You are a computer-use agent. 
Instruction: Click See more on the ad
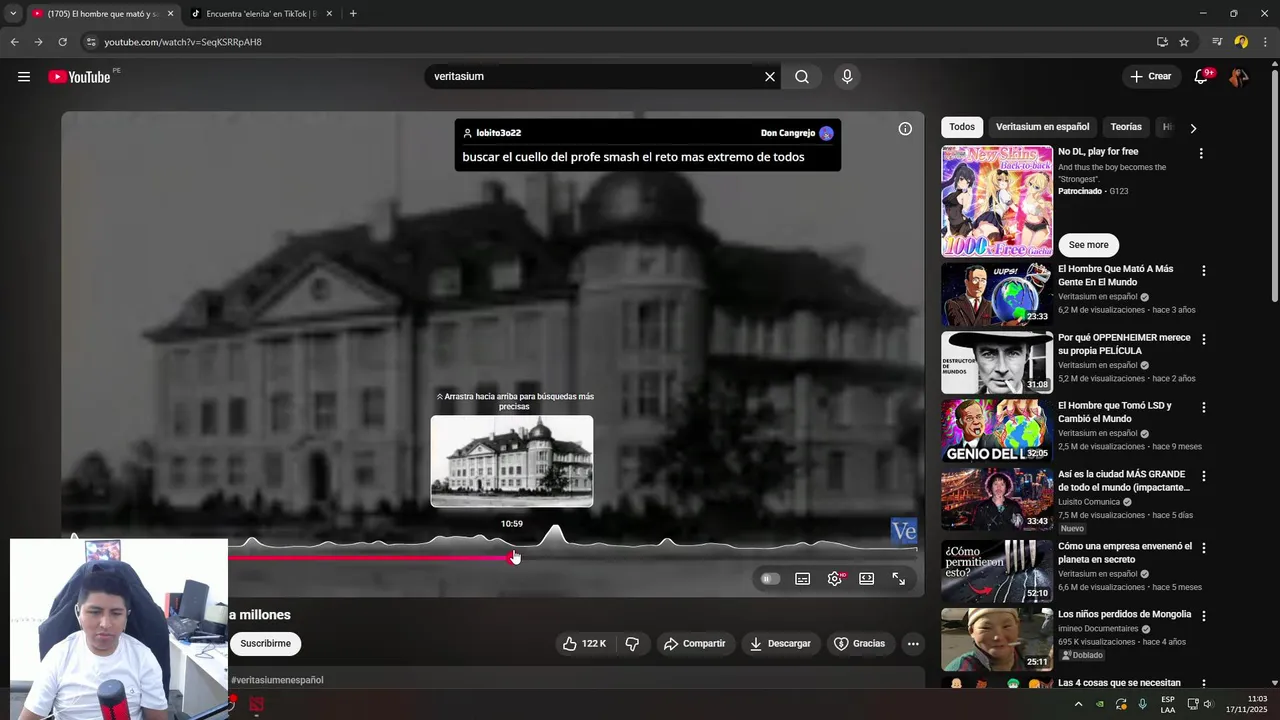pos(1088,245)
